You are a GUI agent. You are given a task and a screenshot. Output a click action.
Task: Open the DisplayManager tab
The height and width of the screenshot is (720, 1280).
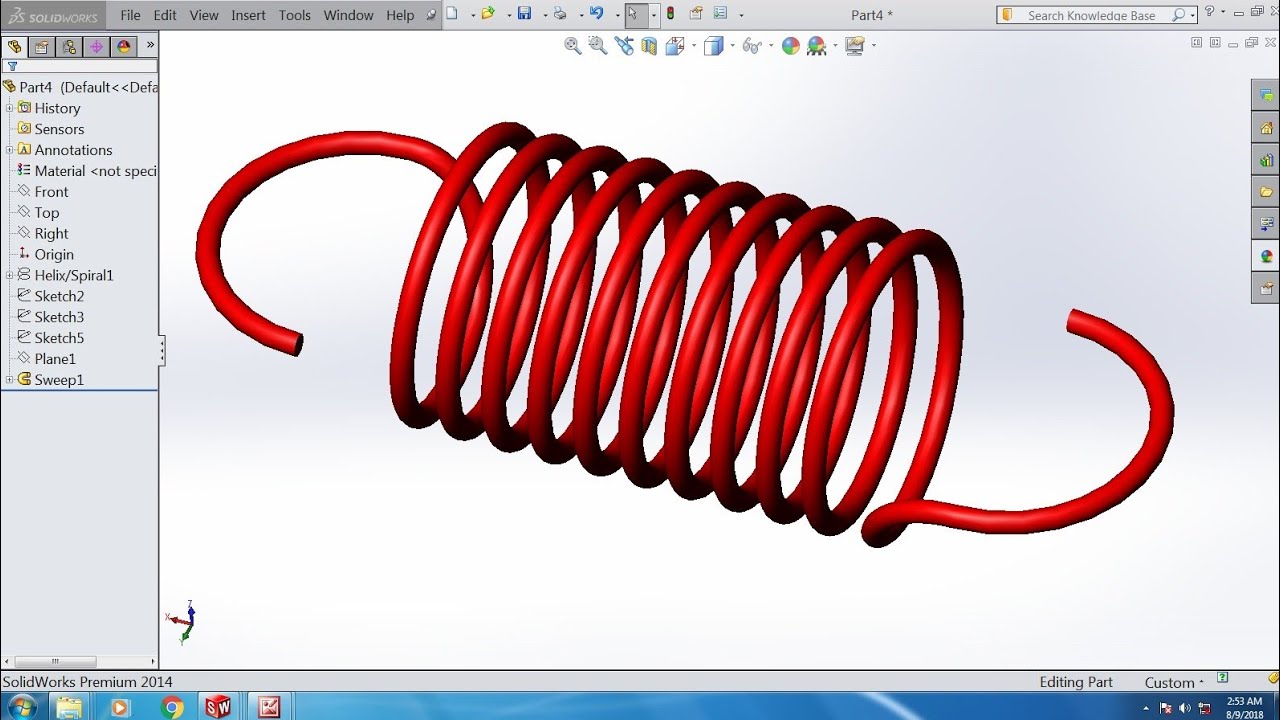click(x=123, y=46)
